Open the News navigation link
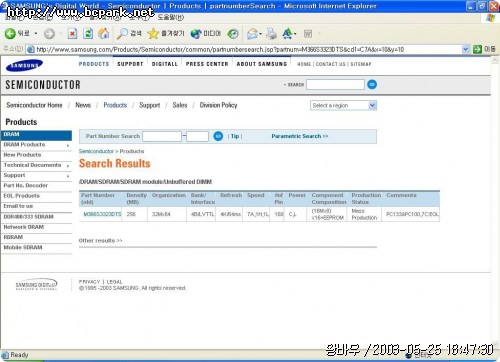 pos(83,105)
